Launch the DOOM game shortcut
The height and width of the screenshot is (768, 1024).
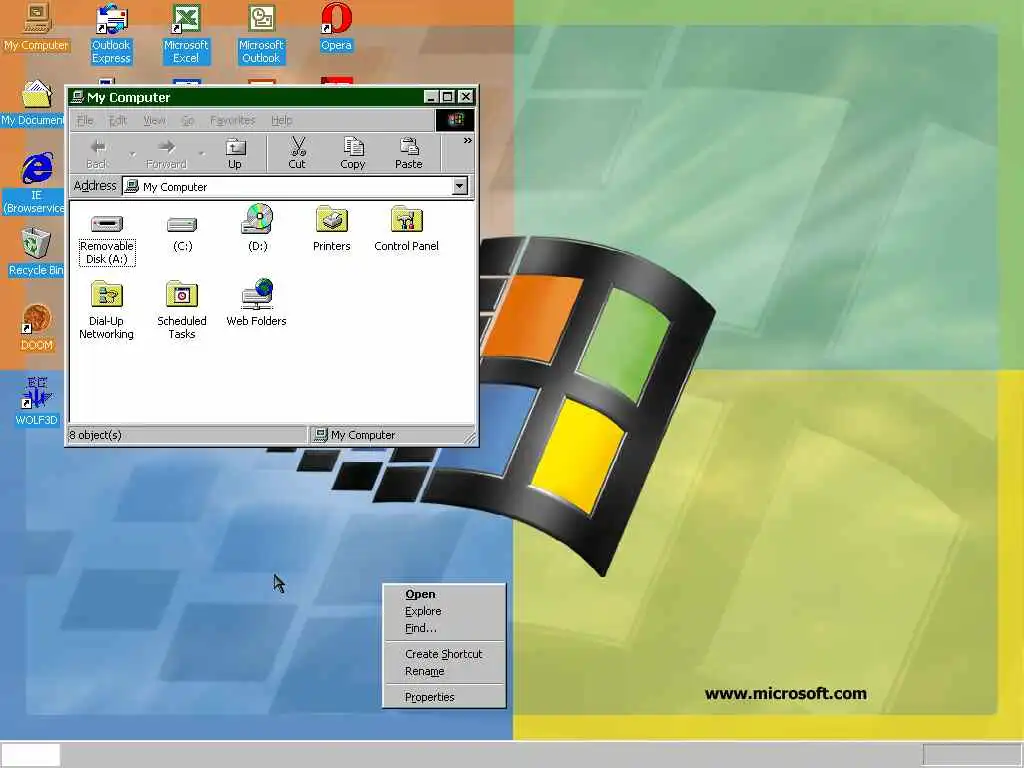click(37, 328)
